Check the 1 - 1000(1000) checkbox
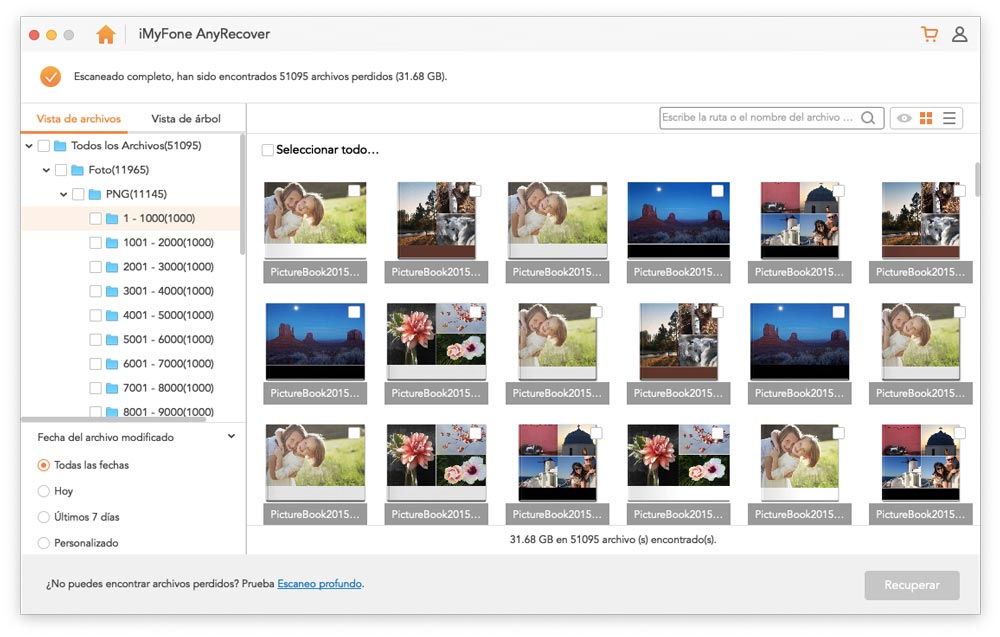Viewport: 1000px width, 637px height. tap(95, 219)
